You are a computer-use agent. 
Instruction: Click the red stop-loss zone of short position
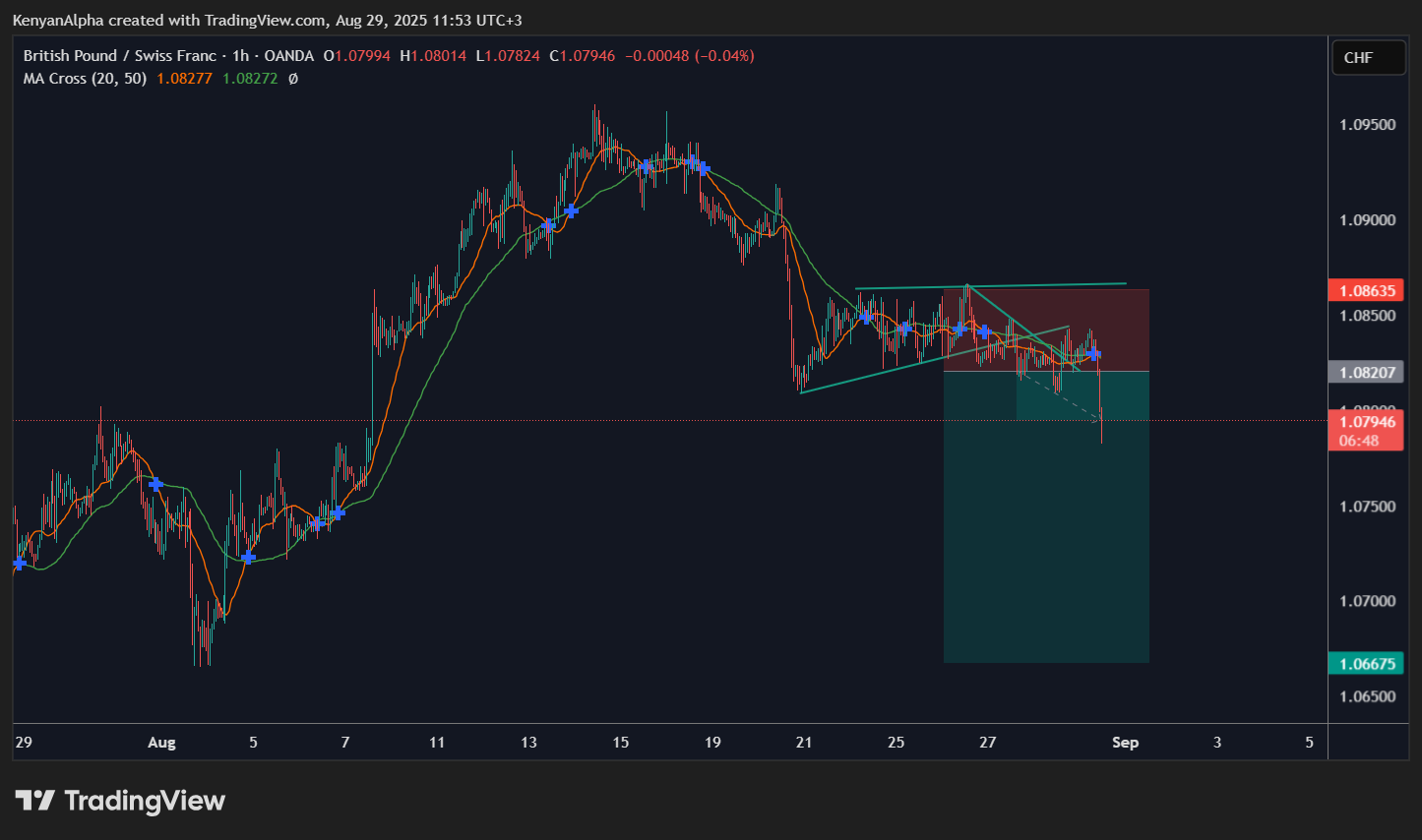pos(1046,330)
